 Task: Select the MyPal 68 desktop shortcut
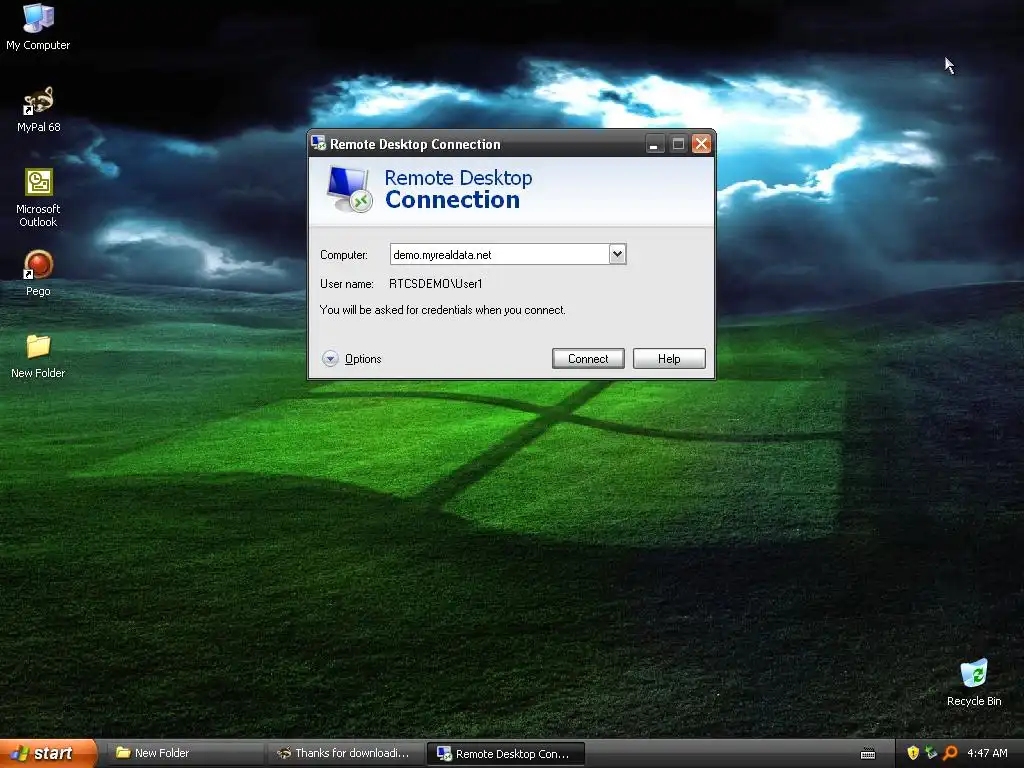(x=39, y=110)
